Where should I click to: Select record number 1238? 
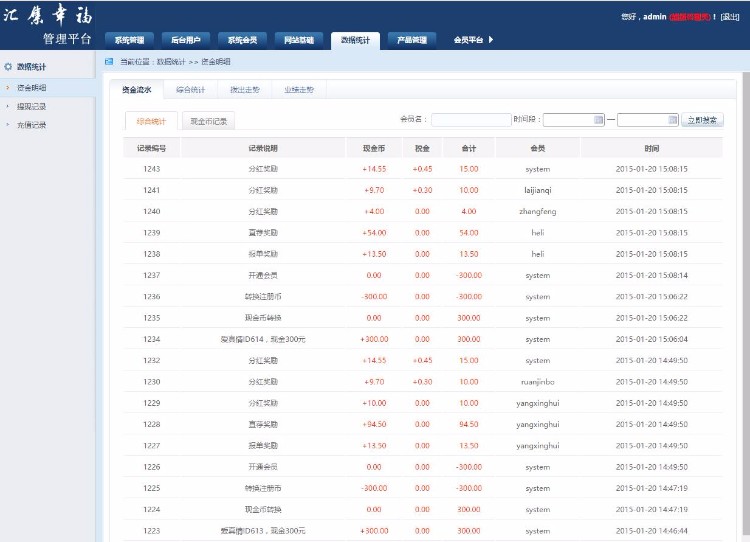click(x=152, y=254)
